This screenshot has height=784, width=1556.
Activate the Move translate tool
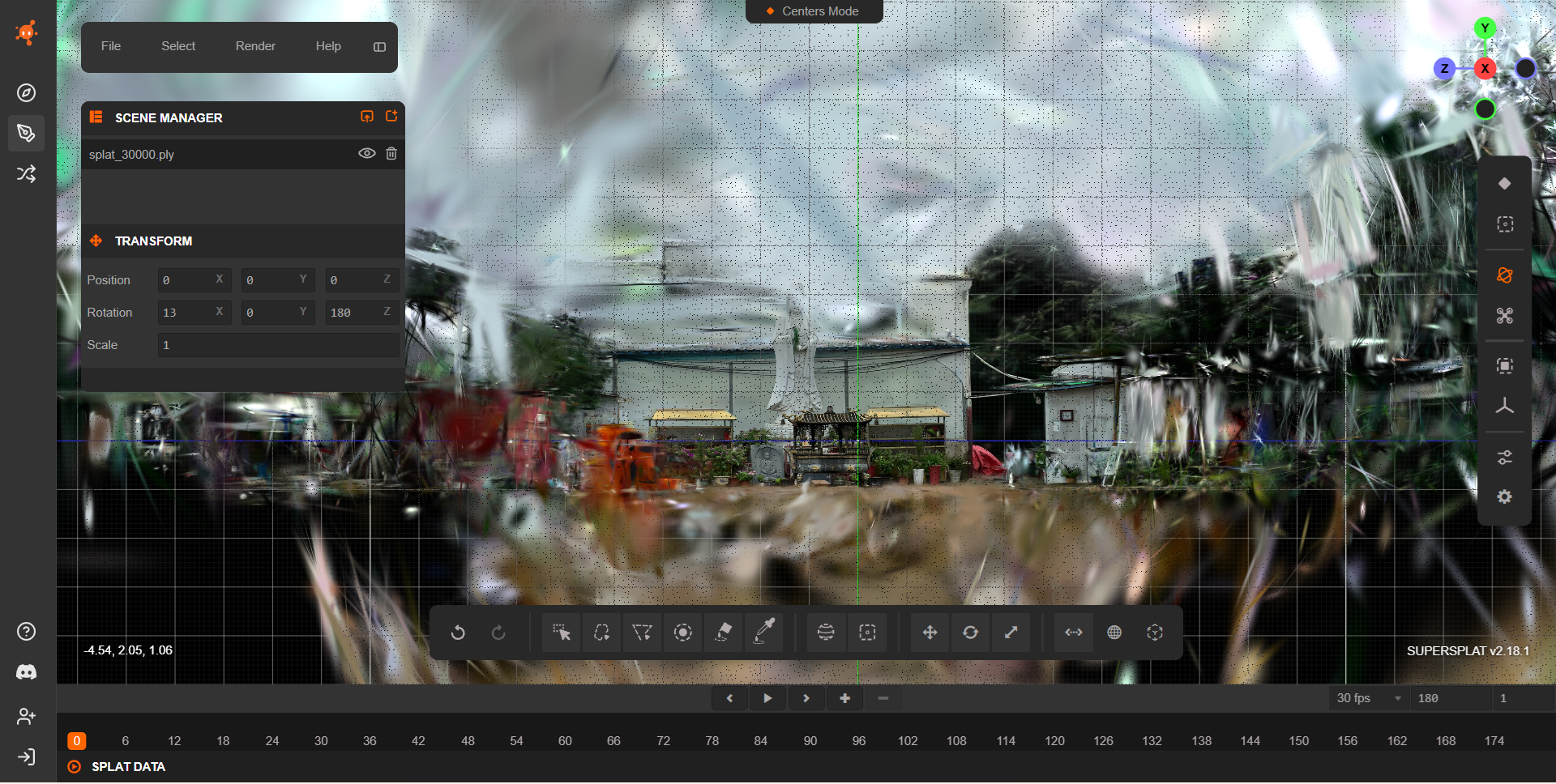(x=930, y=633)
